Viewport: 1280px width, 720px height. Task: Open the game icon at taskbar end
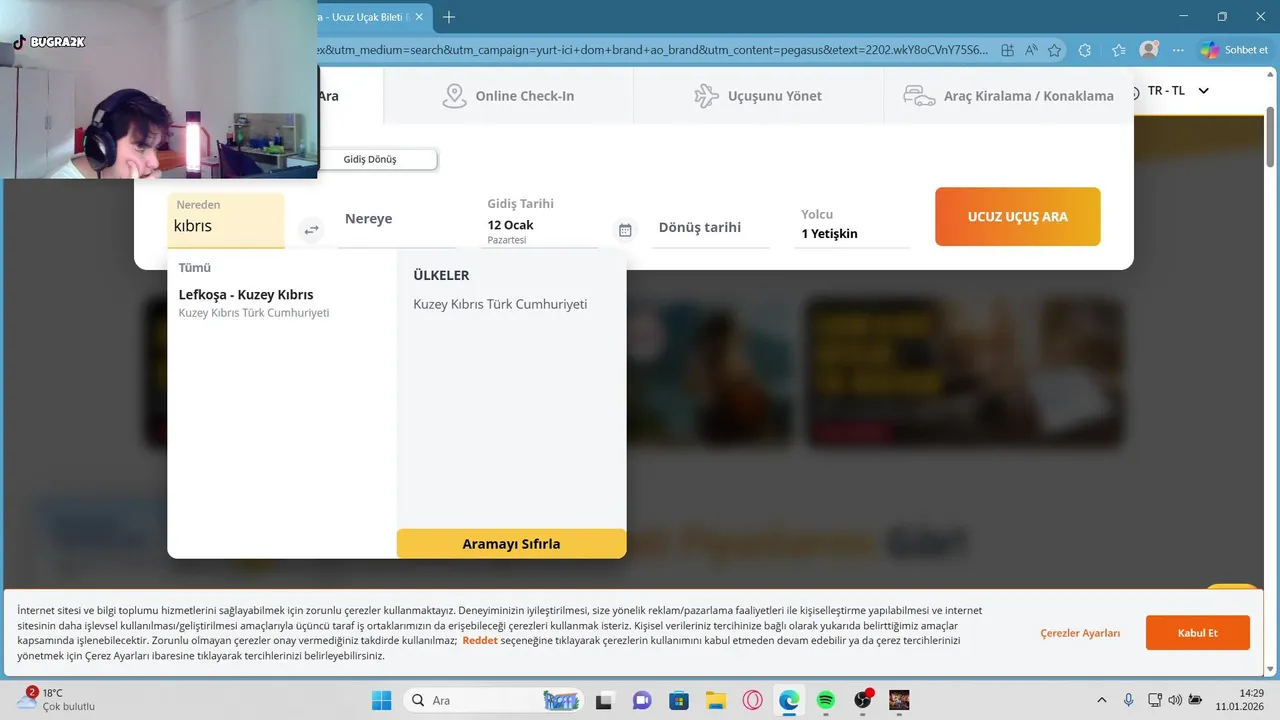(899, 700)
